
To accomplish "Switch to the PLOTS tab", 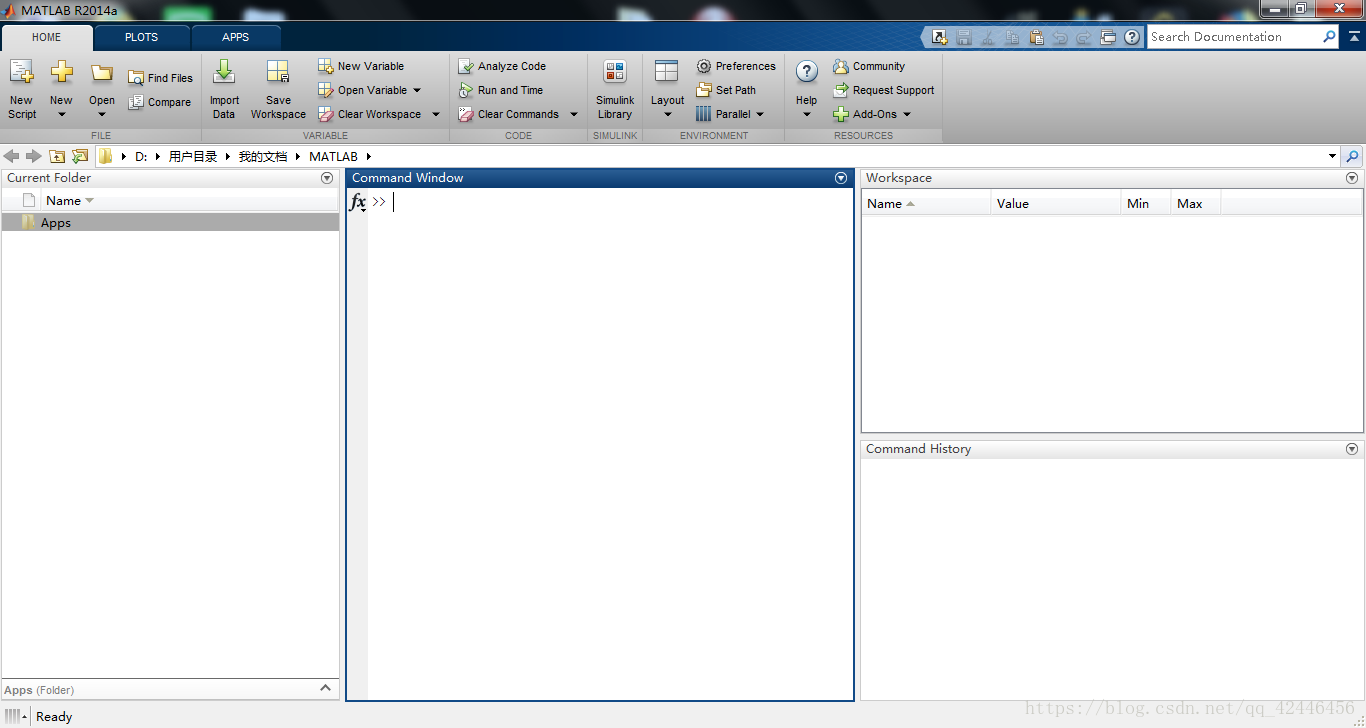I will point(141,37).
